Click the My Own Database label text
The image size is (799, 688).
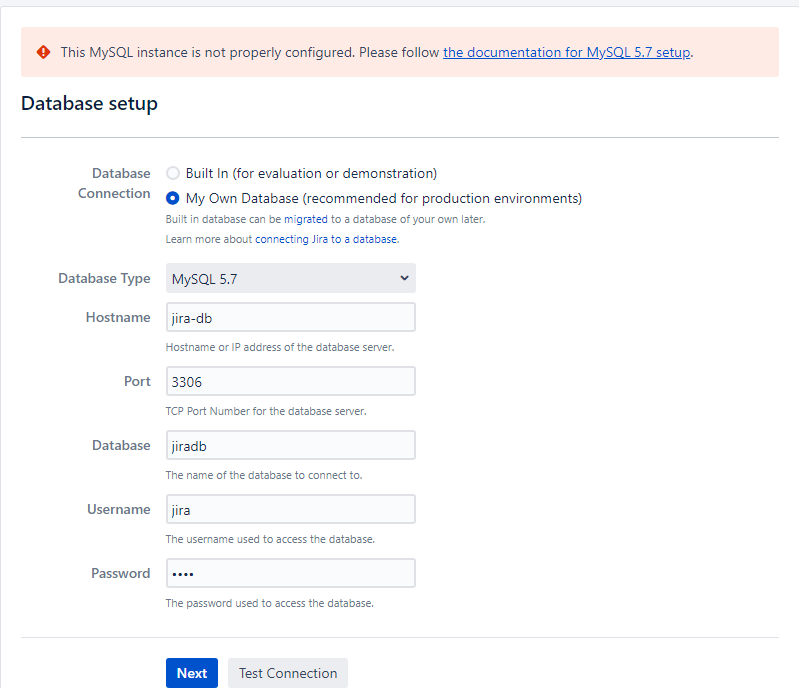pyautogui.click(x=384, y=198)
